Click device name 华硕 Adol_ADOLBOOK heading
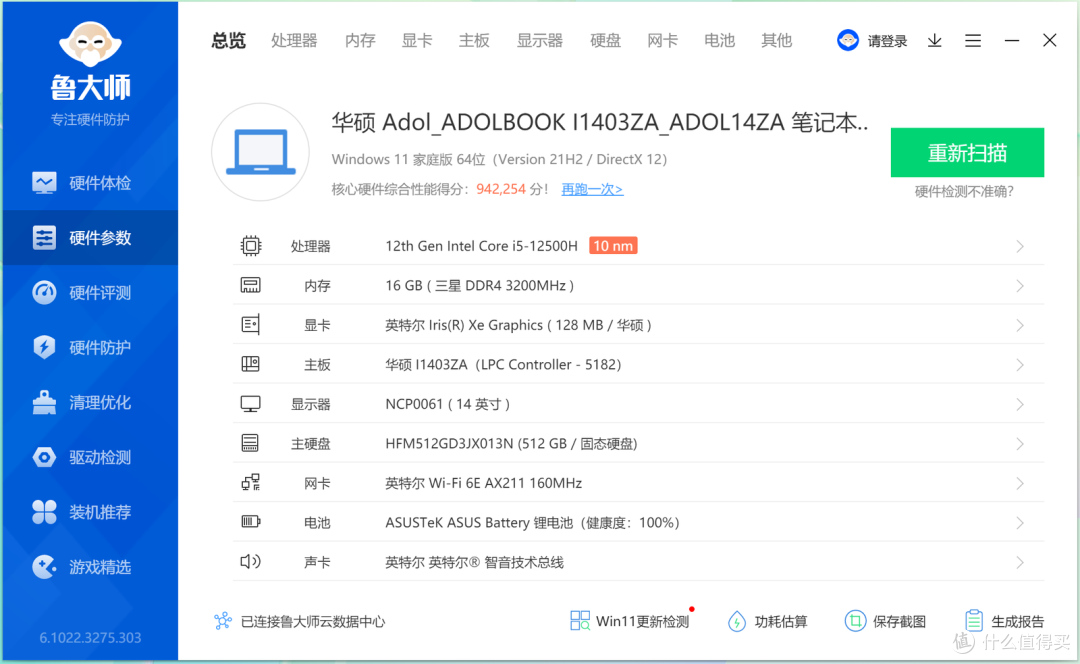The height and width of the screenshot is (664, 1080). (599, 122)
